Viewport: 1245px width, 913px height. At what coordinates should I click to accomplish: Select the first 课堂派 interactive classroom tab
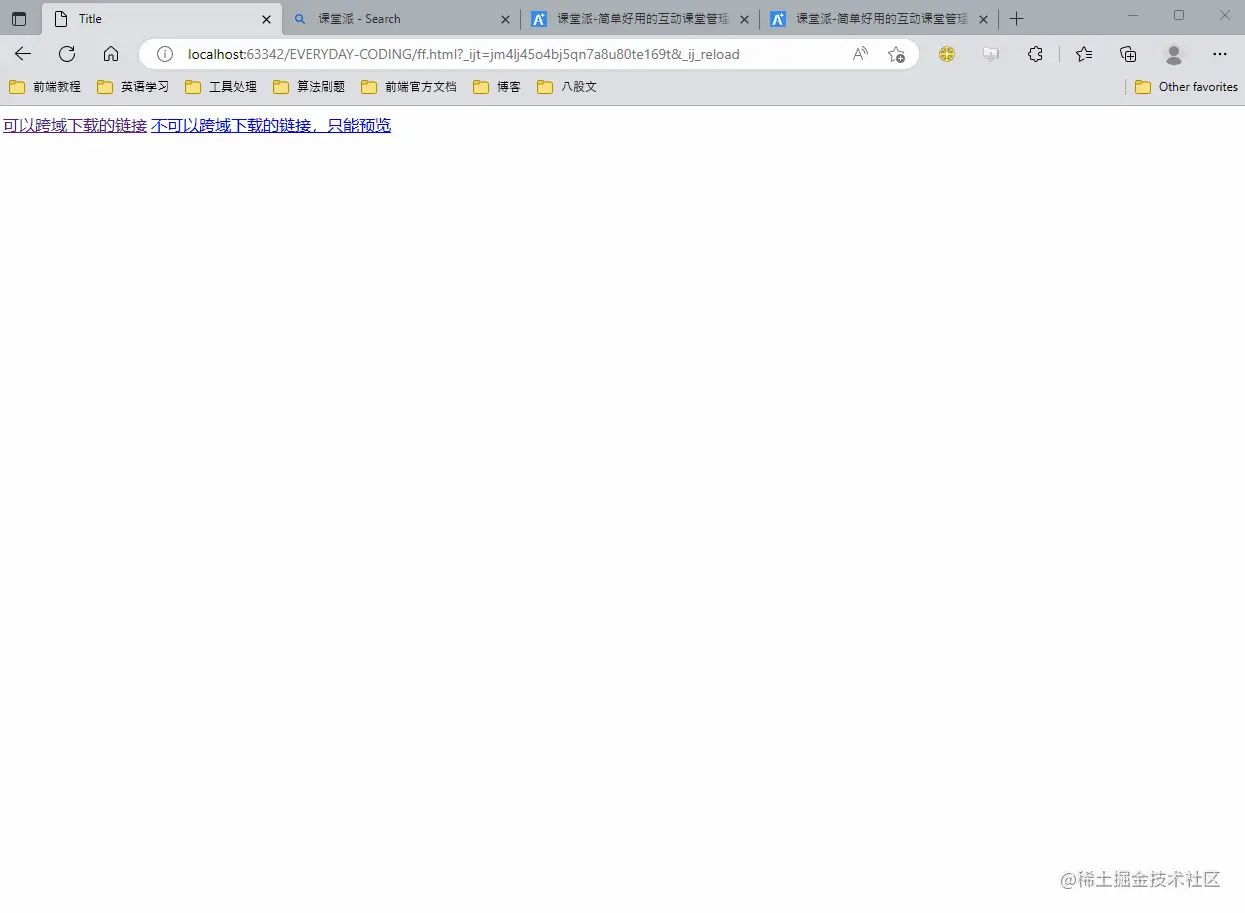[630, 18]
